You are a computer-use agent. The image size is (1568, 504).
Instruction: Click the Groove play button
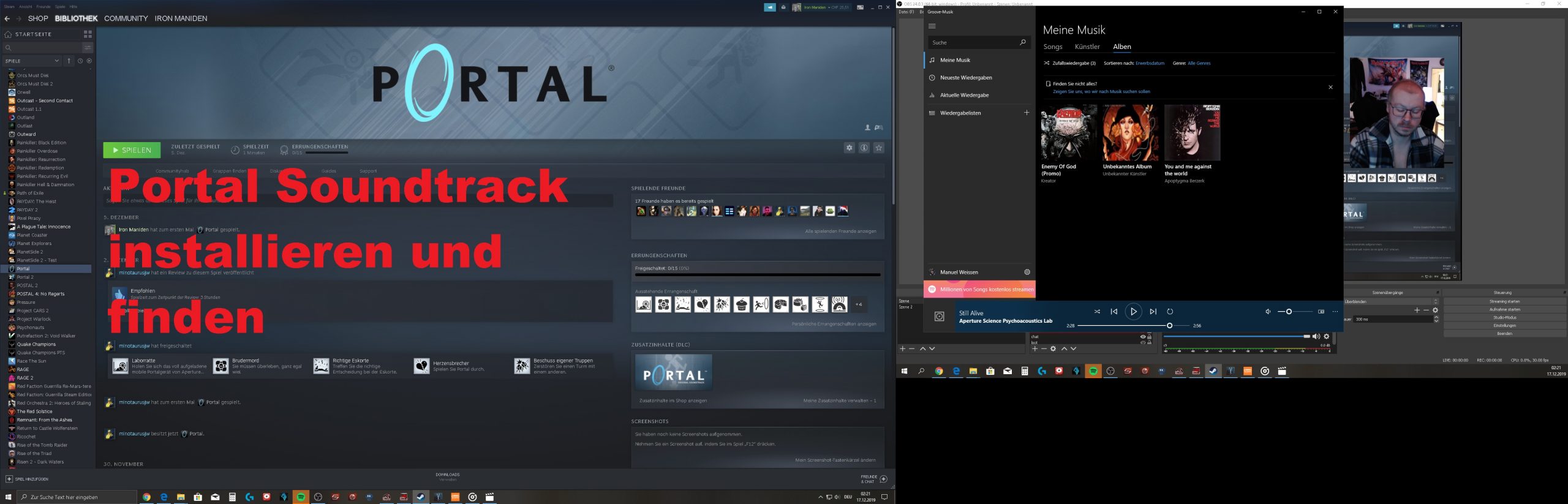click(x=1133, y=312)
